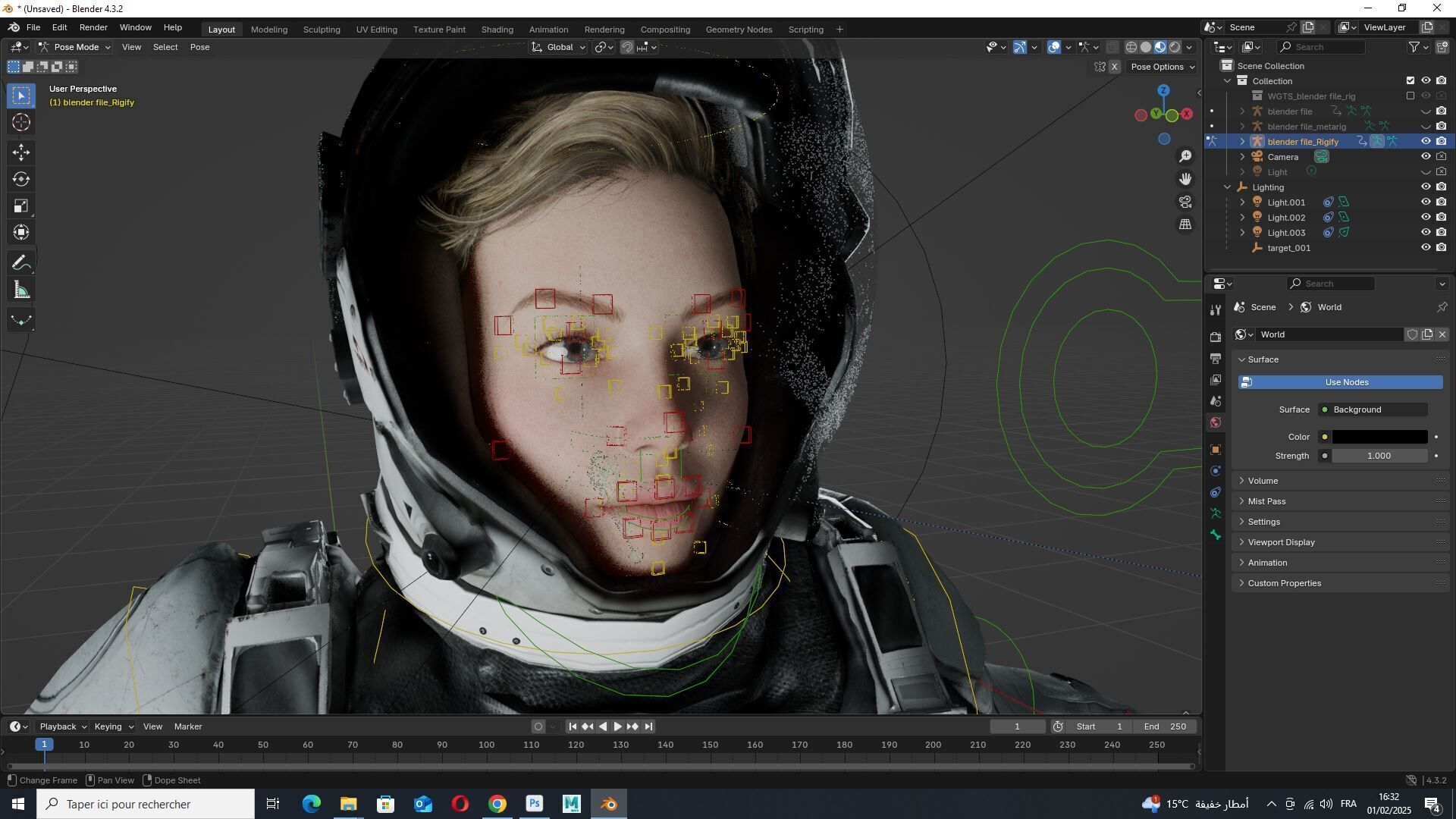
Task: Click the End frame field
Action: pyautogui.click(x=1166, y=726)
